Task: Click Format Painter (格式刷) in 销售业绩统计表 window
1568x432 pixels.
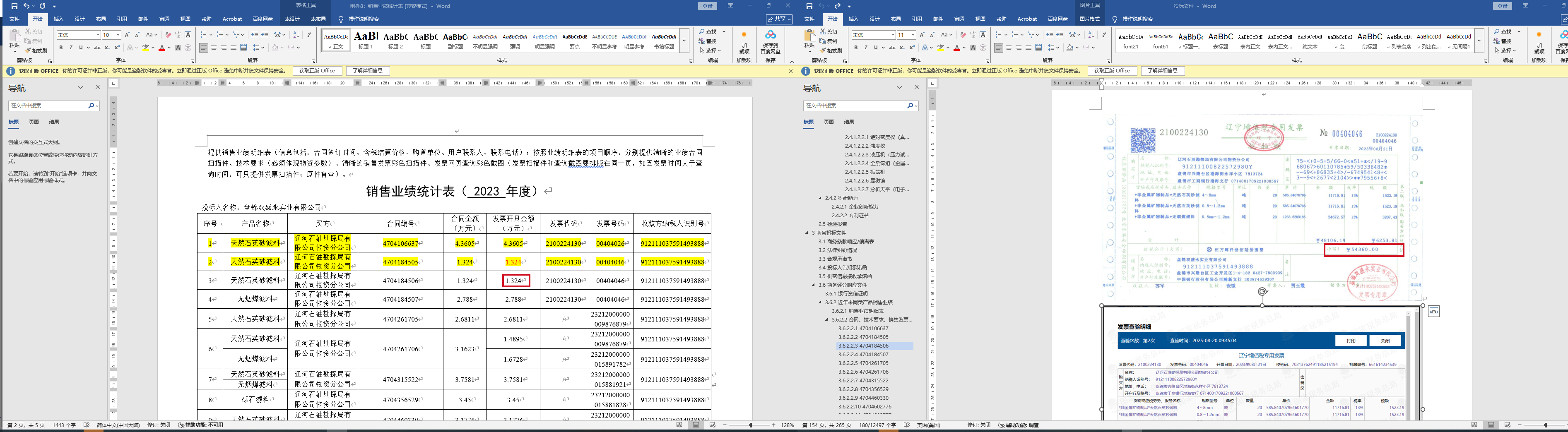Action: pos(36,50)
